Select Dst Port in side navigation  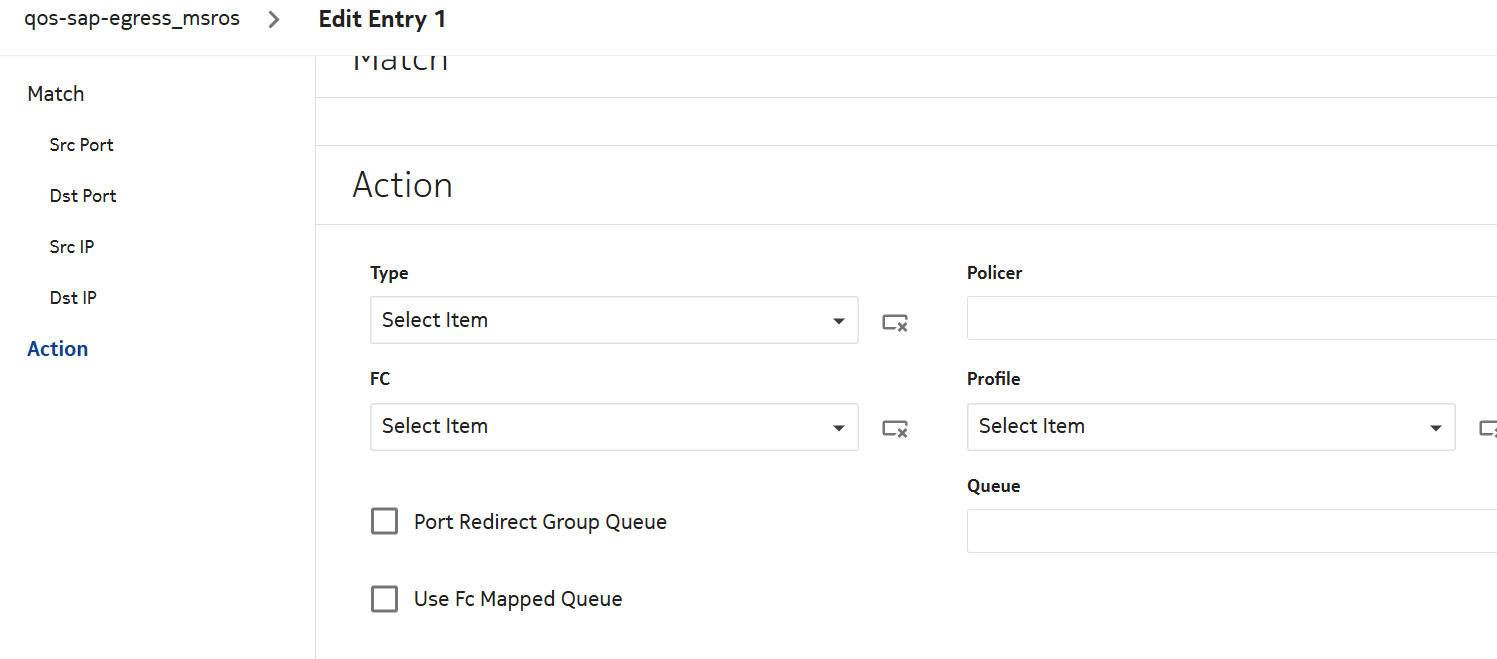(x=83, y=196)
